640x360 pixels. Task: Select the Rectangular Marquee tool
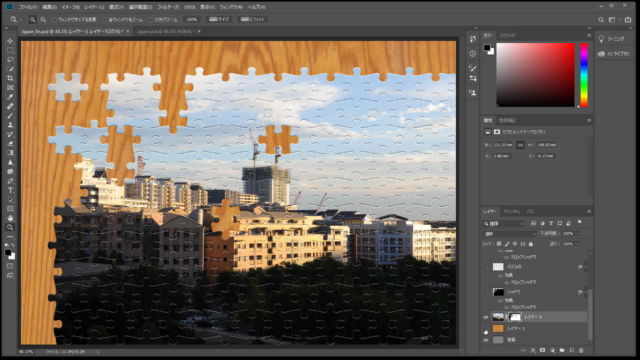pos(10,51)
